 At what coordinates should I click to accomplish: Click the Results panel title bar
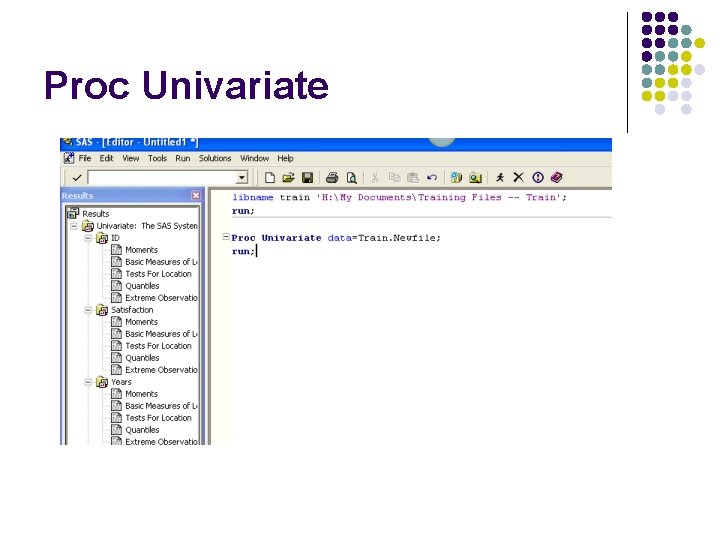coord(132,196)
